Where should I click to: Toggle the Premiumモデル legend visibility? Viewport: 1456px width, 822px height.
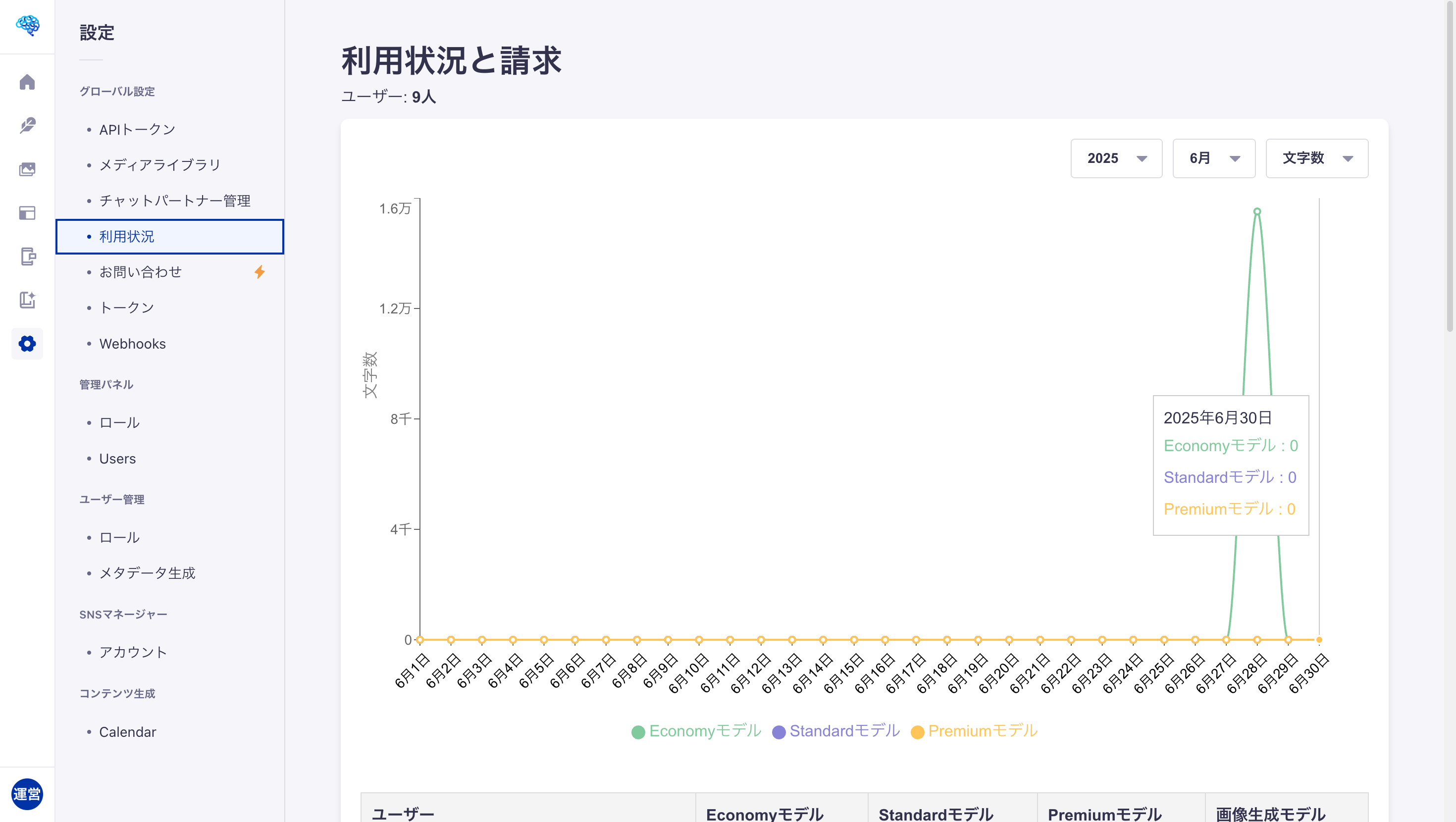974,730
